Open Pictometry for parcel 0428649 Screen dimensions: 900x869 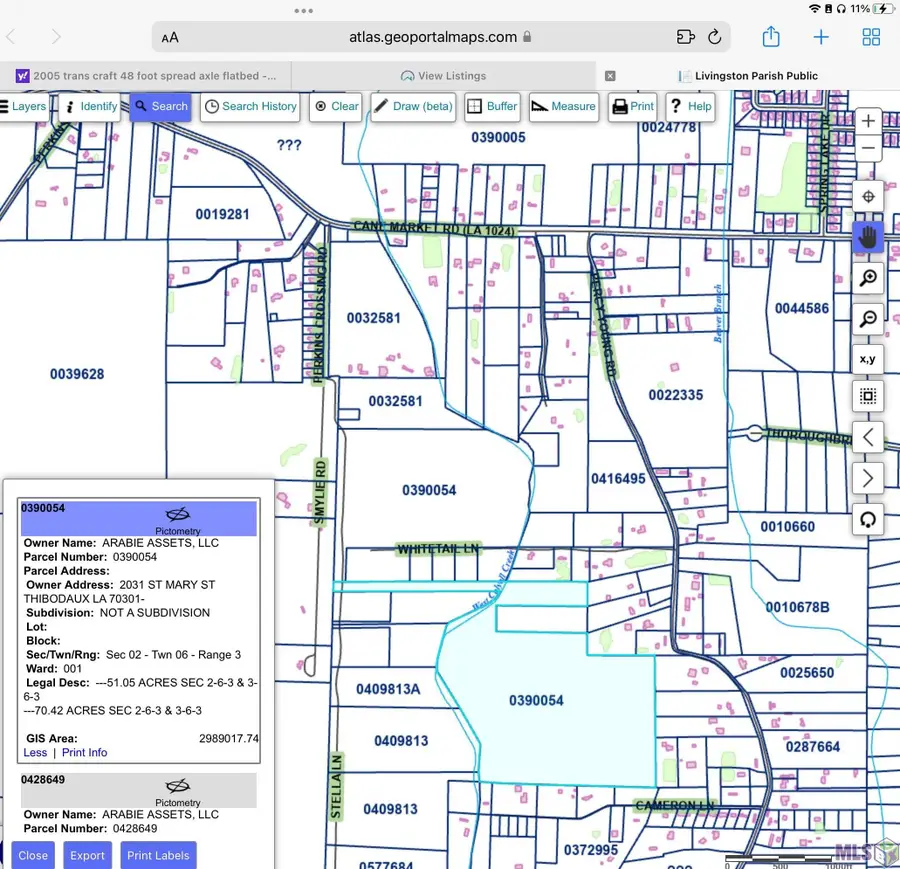(177, 791)
